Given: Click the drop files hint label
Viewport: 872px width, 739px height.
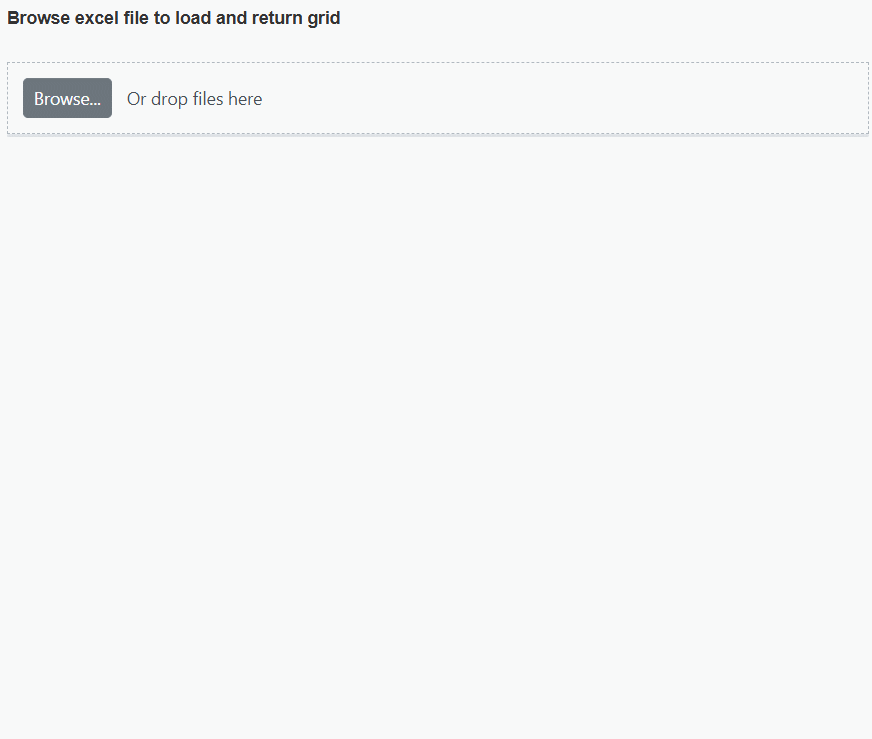Looking at the screenshot, I should pyautogui.click(x=194, y=99).
